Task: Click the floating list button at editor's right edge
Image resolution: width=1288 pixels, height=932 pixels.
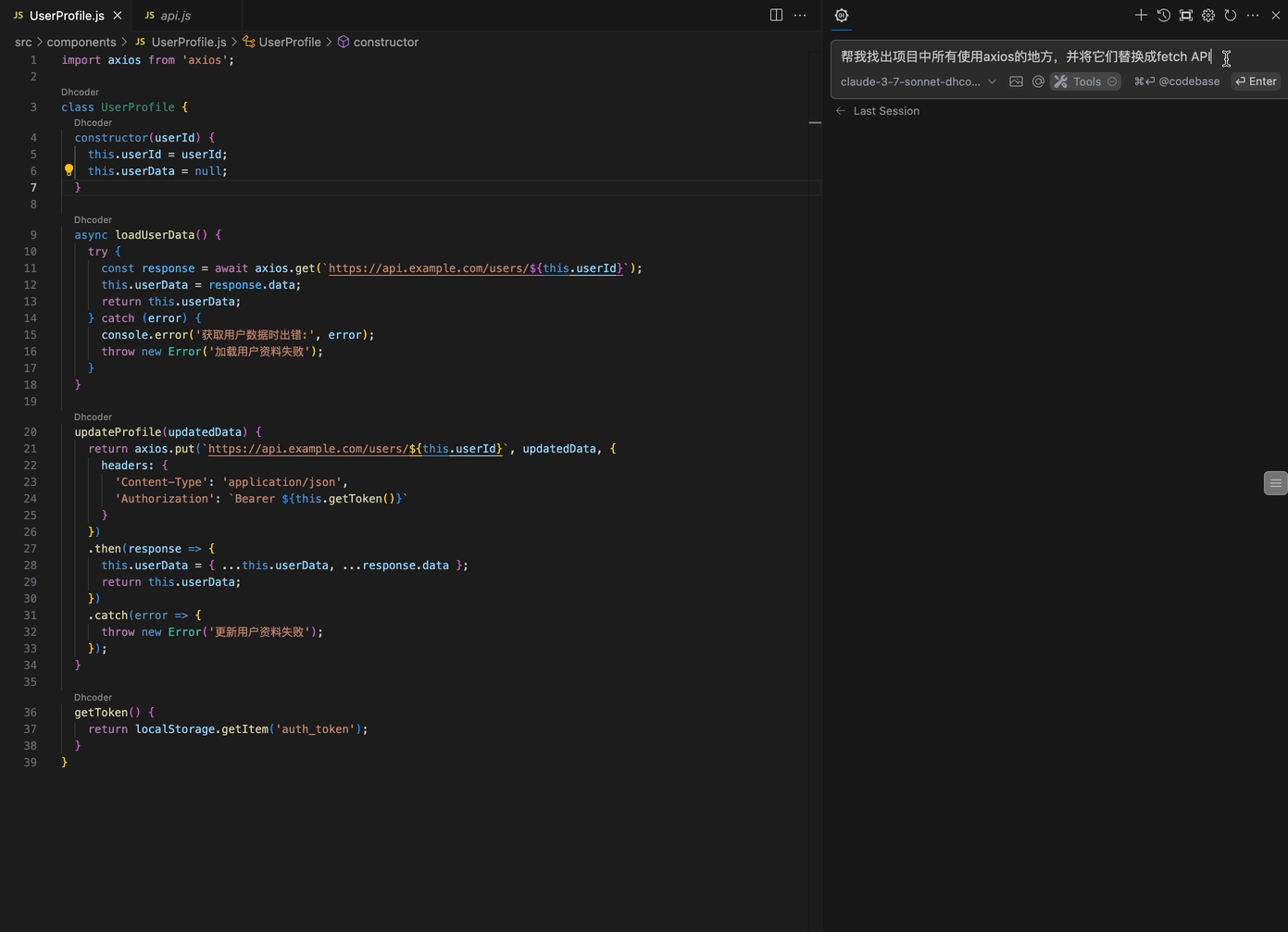Action: click(1275, 483)
